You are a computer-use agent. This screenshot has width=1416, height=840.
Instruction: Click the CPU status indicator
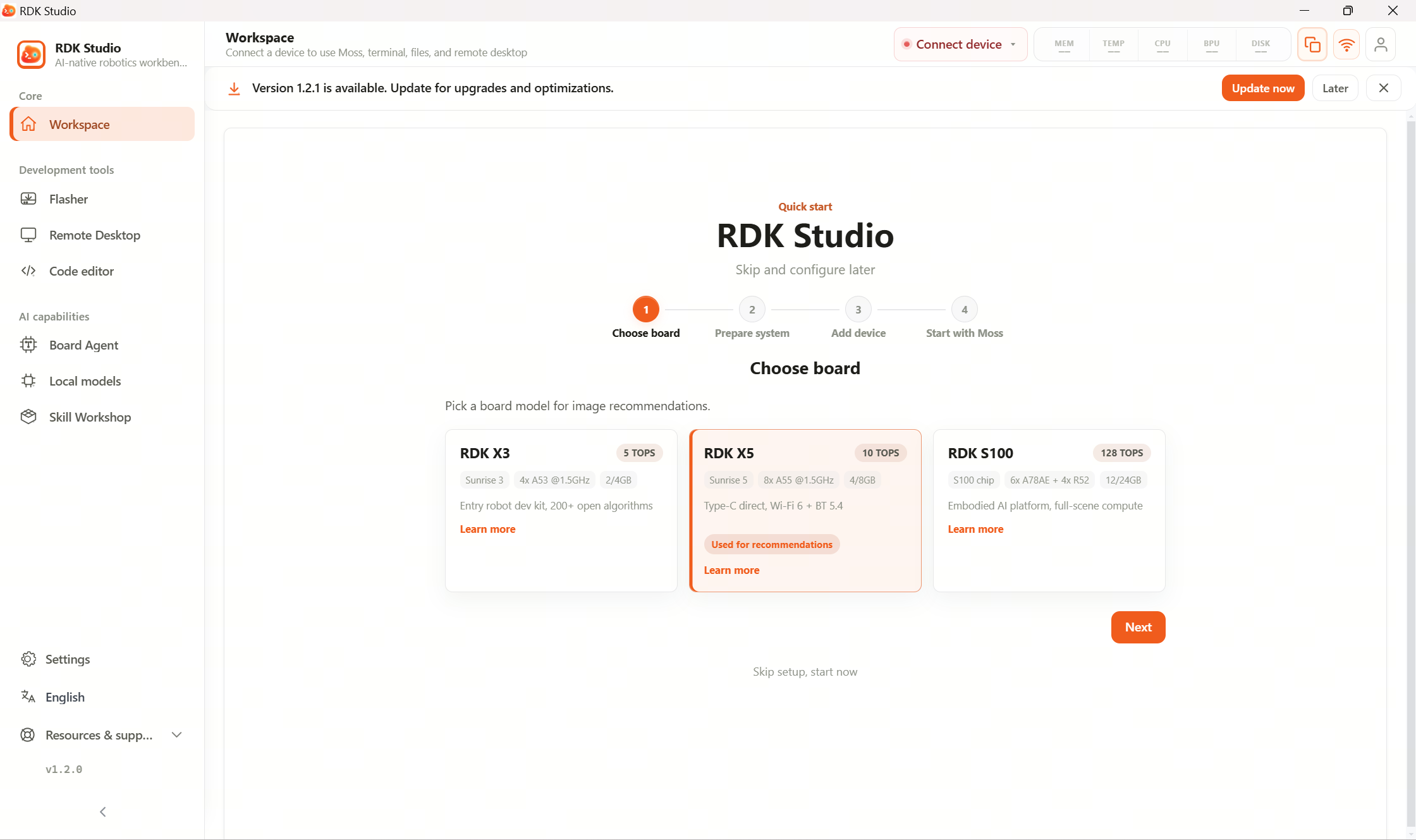[1162, 44]
